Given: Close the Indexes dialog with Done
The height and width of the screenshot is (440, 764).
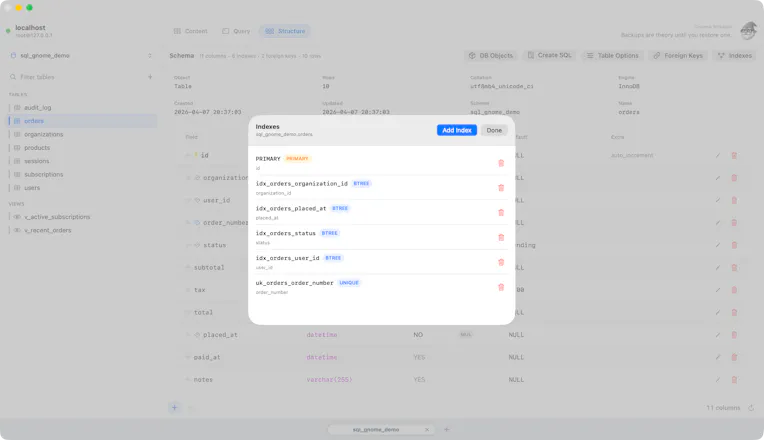Looking at the screenshot, I should coord(494,130).
